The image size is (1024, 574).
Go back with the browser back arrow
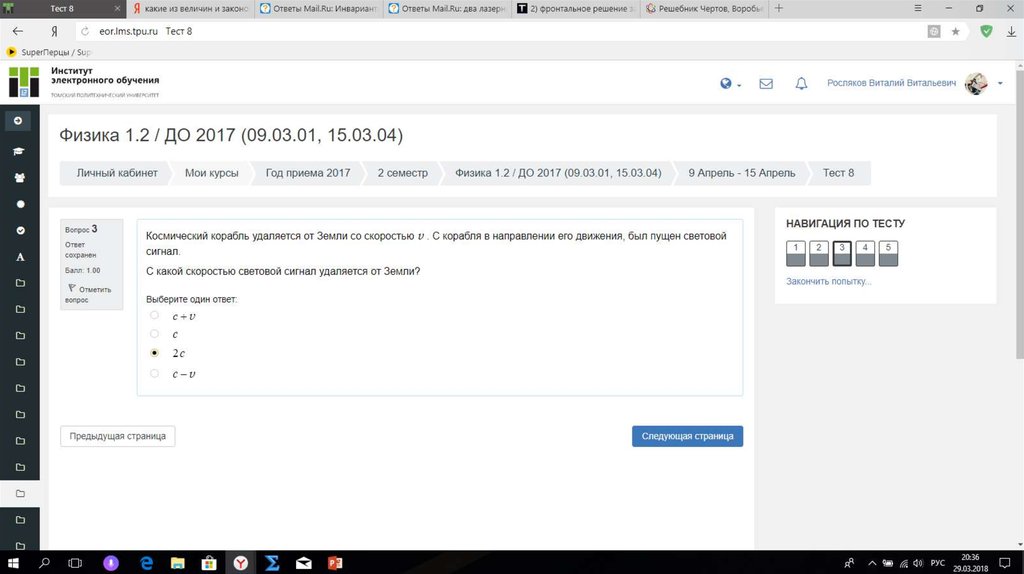[18, 31]
